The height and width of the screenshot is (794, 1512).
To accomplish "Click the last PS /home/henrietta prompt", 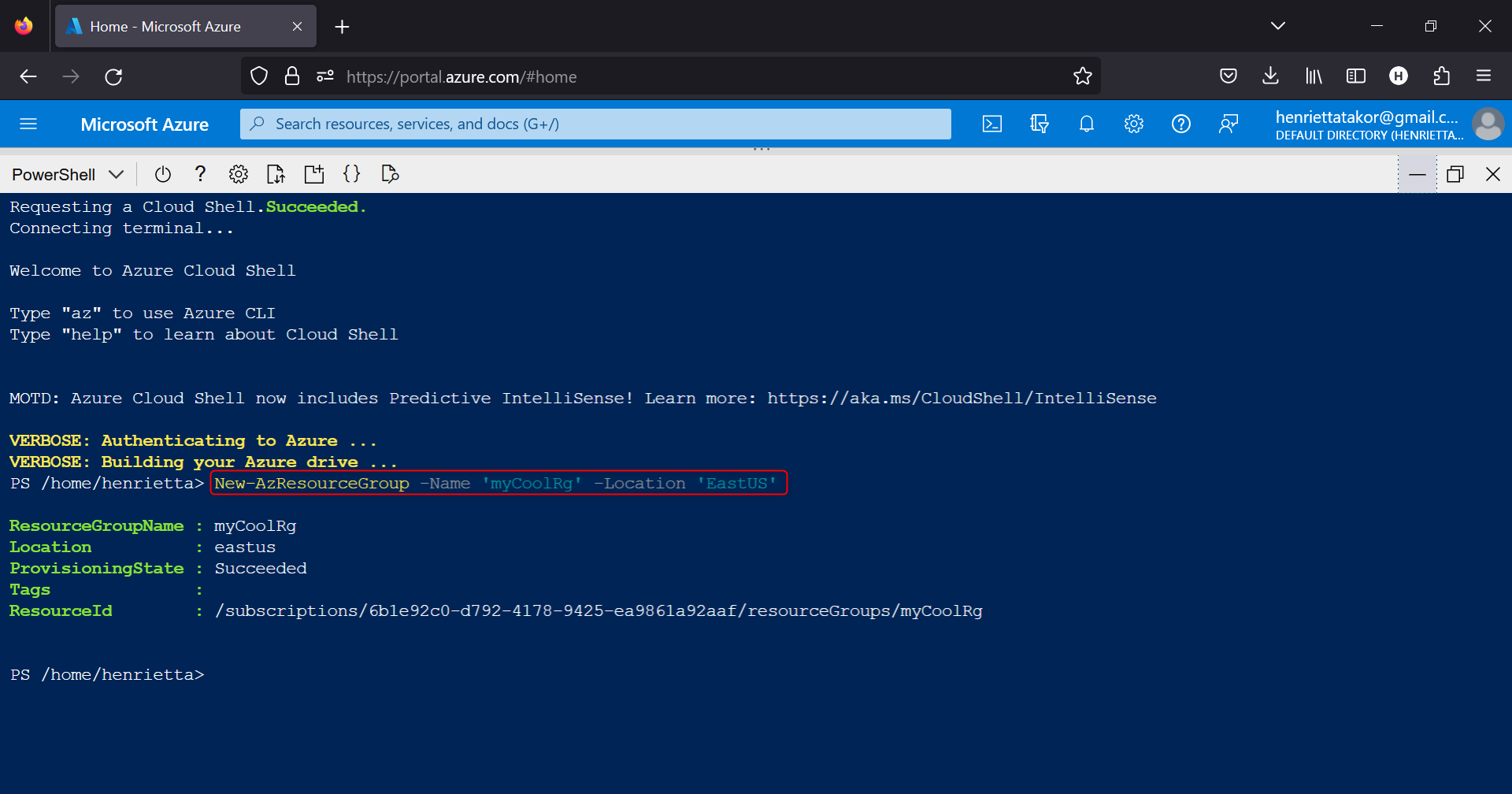I will tap(107, 675).
